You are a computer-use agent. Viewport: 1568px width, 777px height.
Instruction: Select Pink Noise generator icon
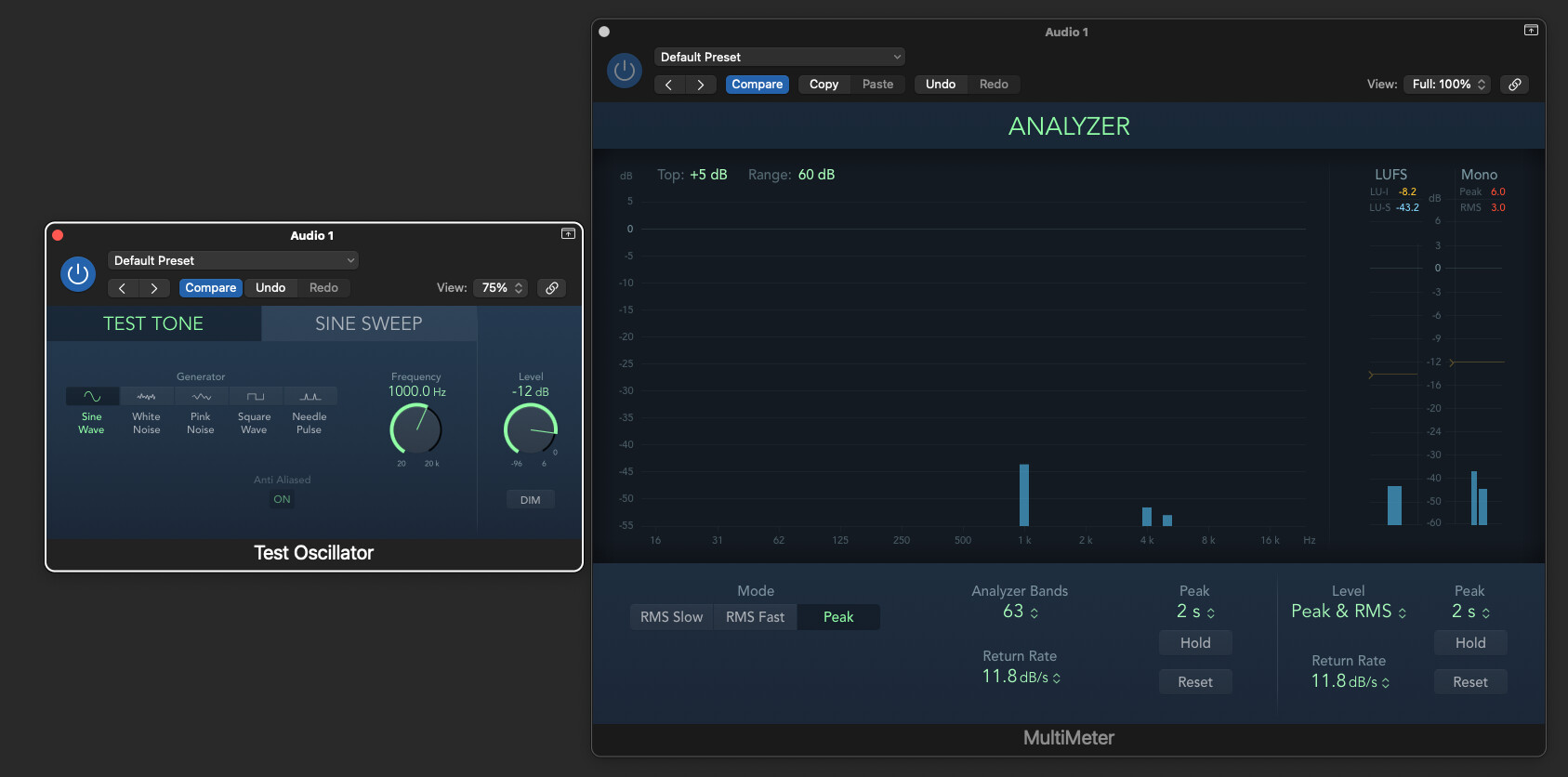point(201,397)
